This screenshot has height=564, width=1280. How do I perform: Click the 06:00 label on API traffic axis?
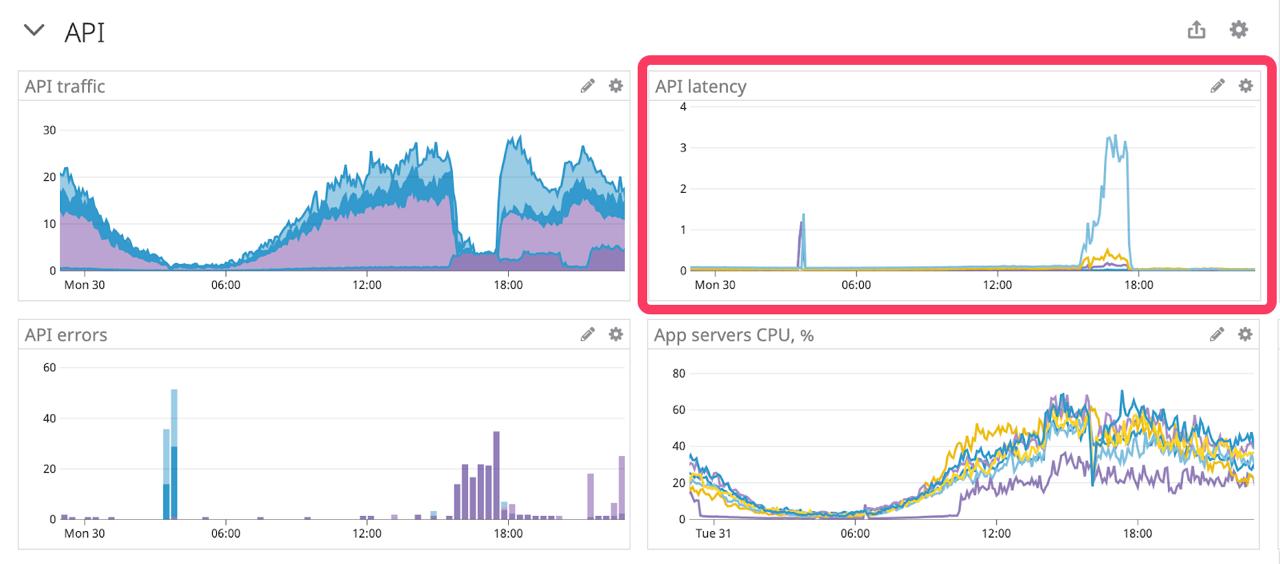226,285
